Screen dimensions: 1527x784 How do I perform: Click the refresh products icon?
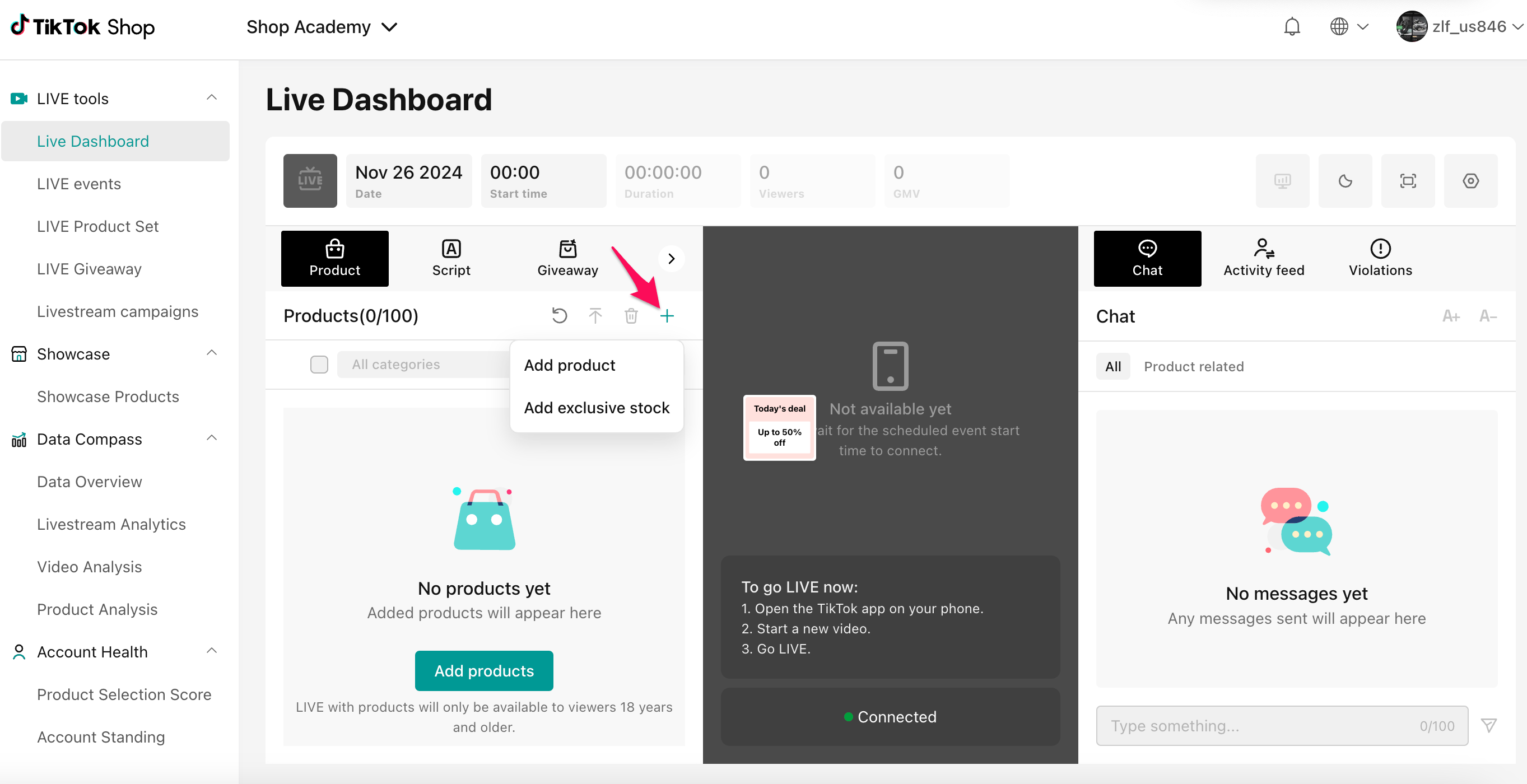pos(559,316)
